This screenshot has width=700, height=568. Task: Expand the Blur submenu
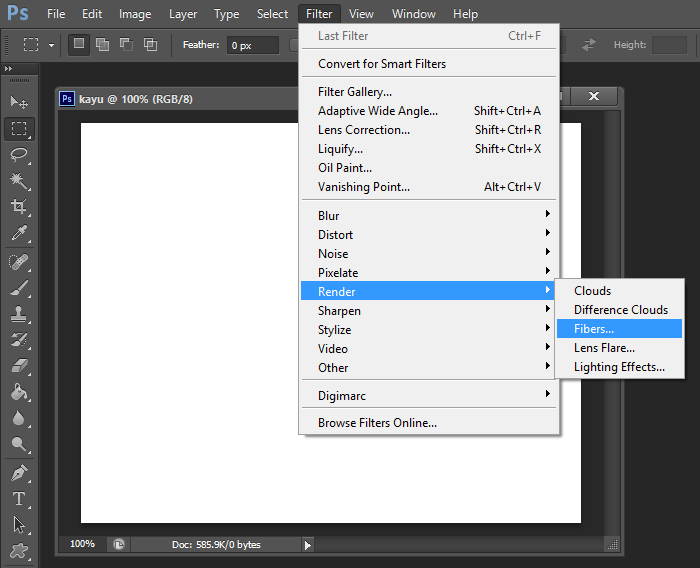coord(429,215)
